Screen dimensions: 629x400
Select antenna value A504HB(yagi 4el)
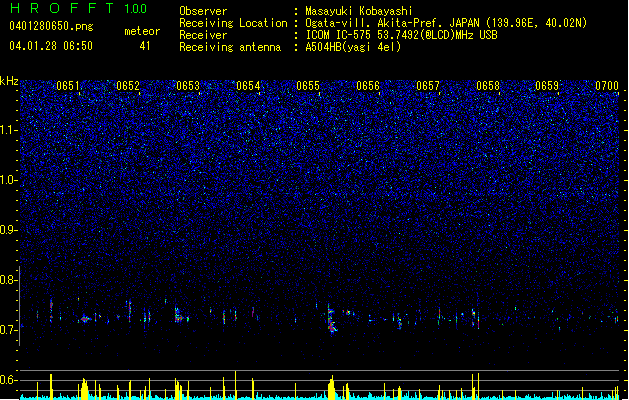tap(353, 47)
